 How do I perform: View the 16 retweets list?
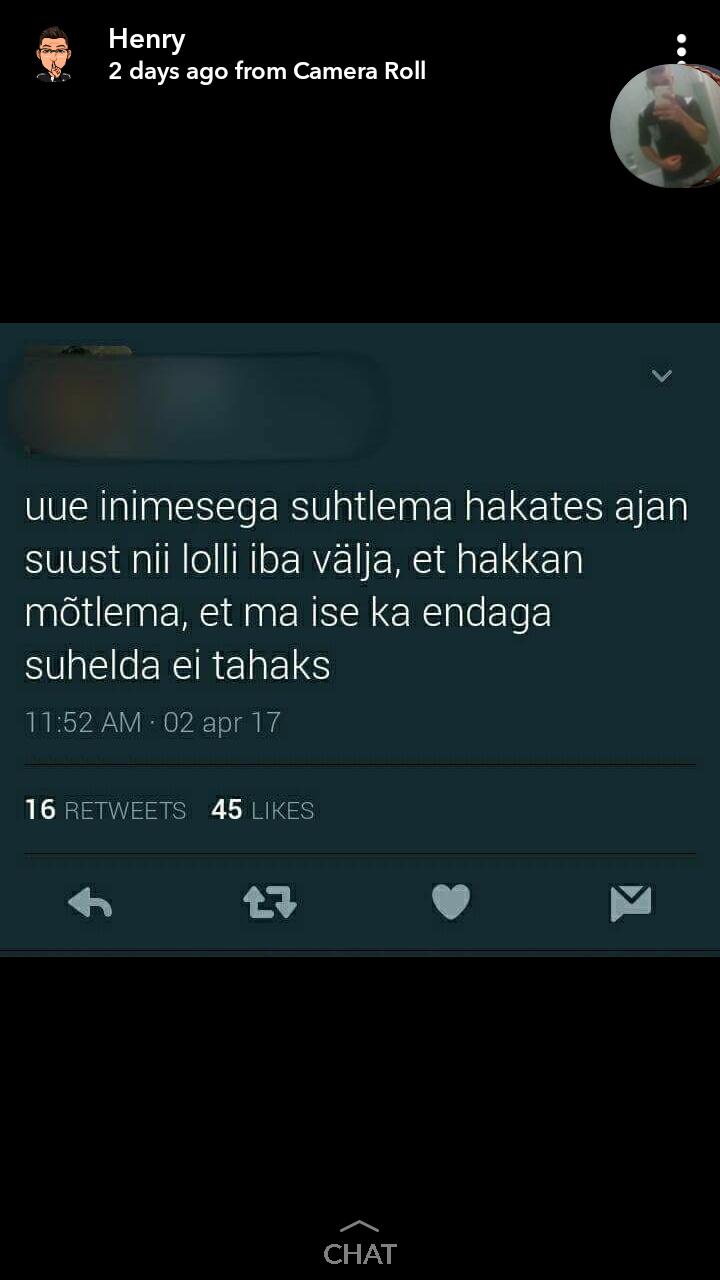click(105, 810)
